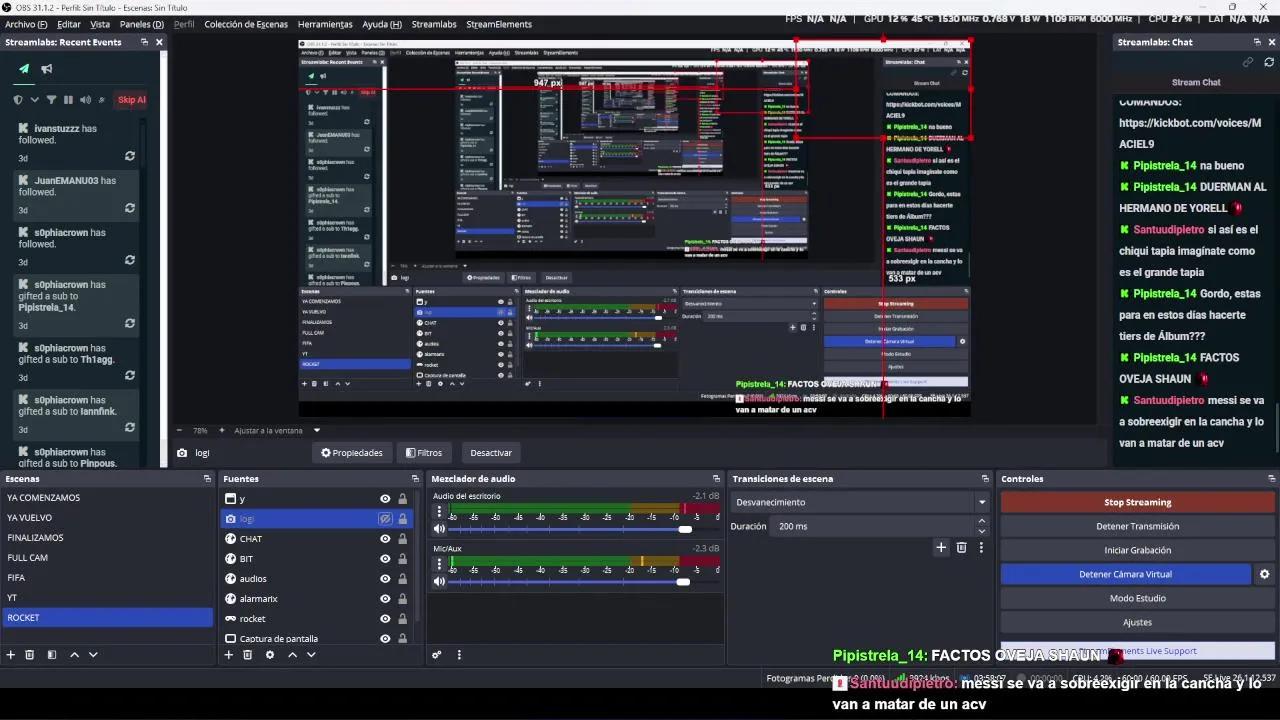Remove the selected source with the trash icon

(248, 655)
